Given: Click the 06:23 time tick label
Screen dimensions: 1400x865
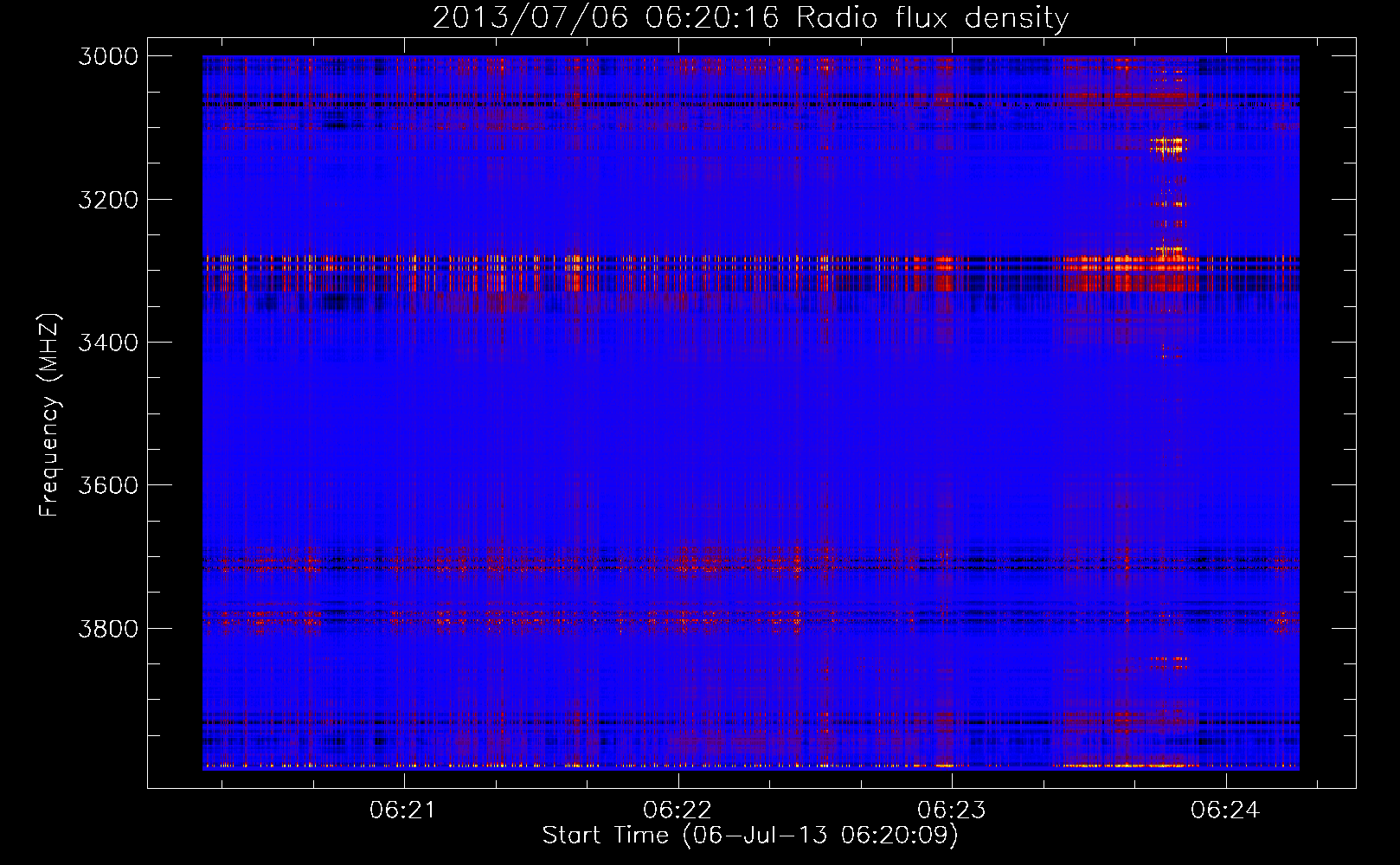Looking at the screenshot, I should 951,811.
